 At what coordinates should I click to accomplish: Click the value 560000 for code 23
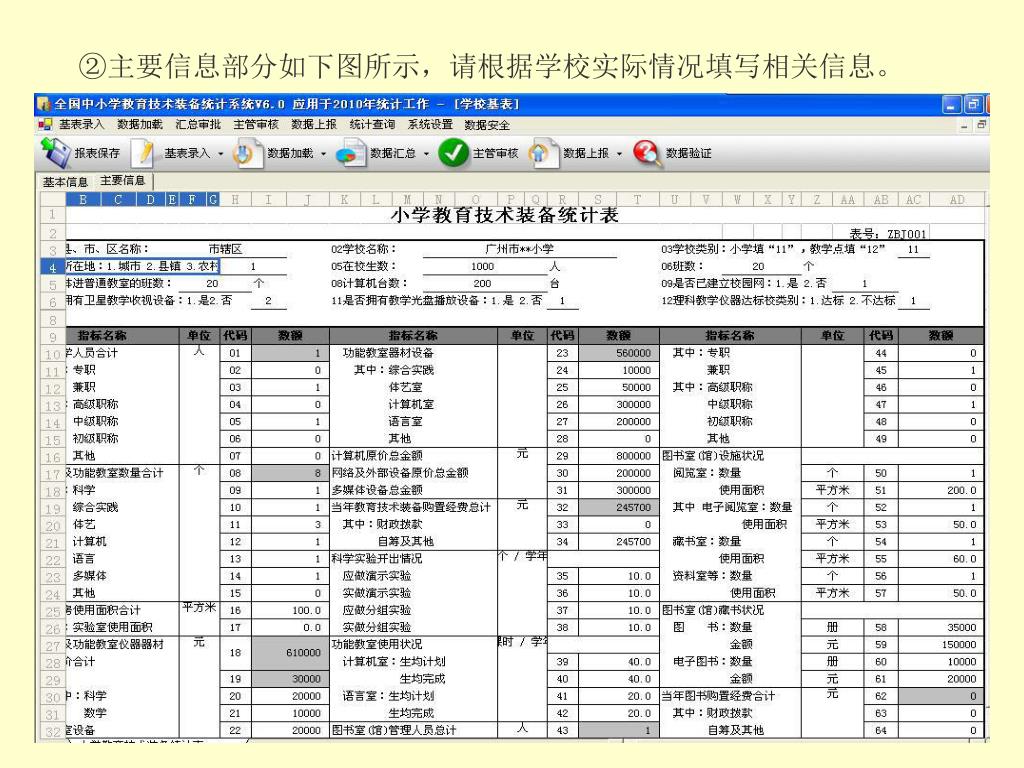tap(619, 353)
